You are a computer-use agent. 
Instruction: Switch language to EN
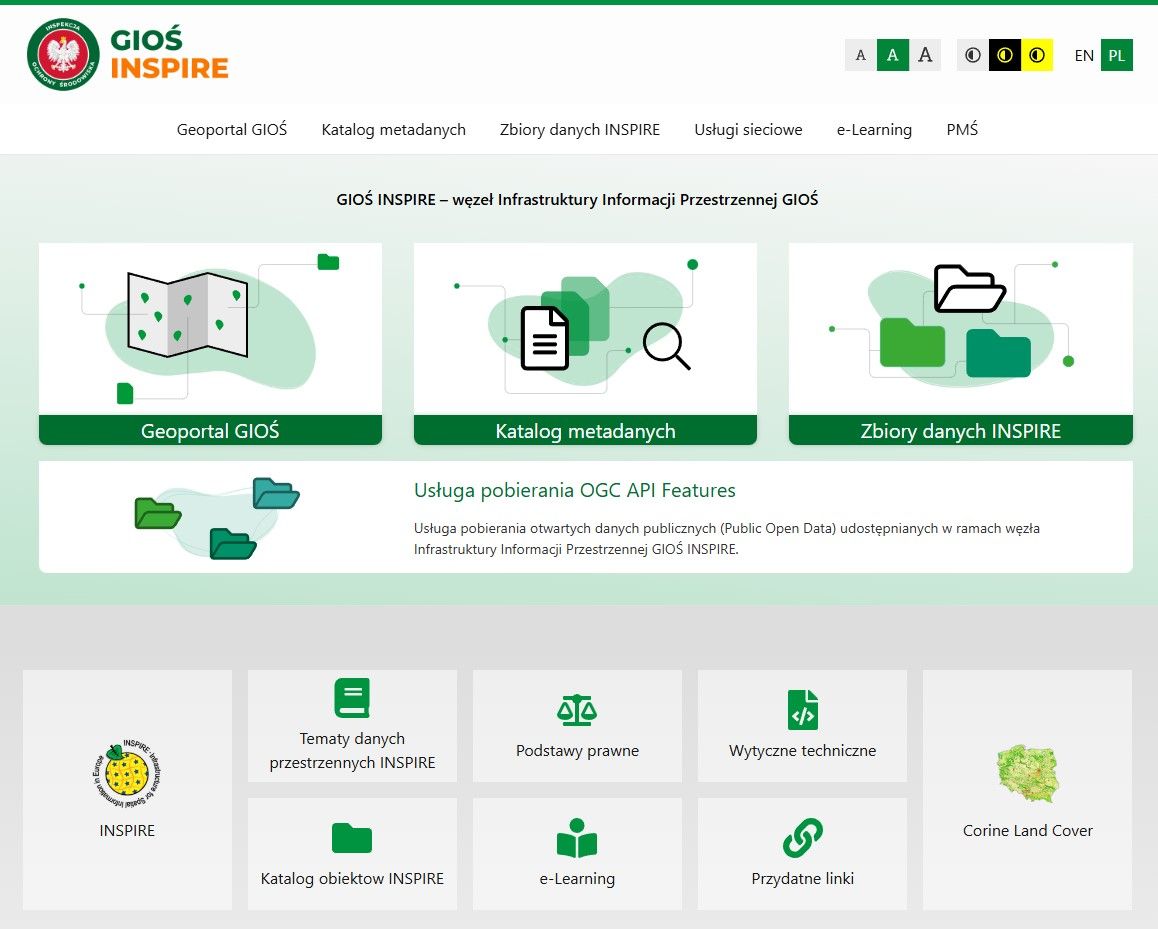(x=1084, y=56)
